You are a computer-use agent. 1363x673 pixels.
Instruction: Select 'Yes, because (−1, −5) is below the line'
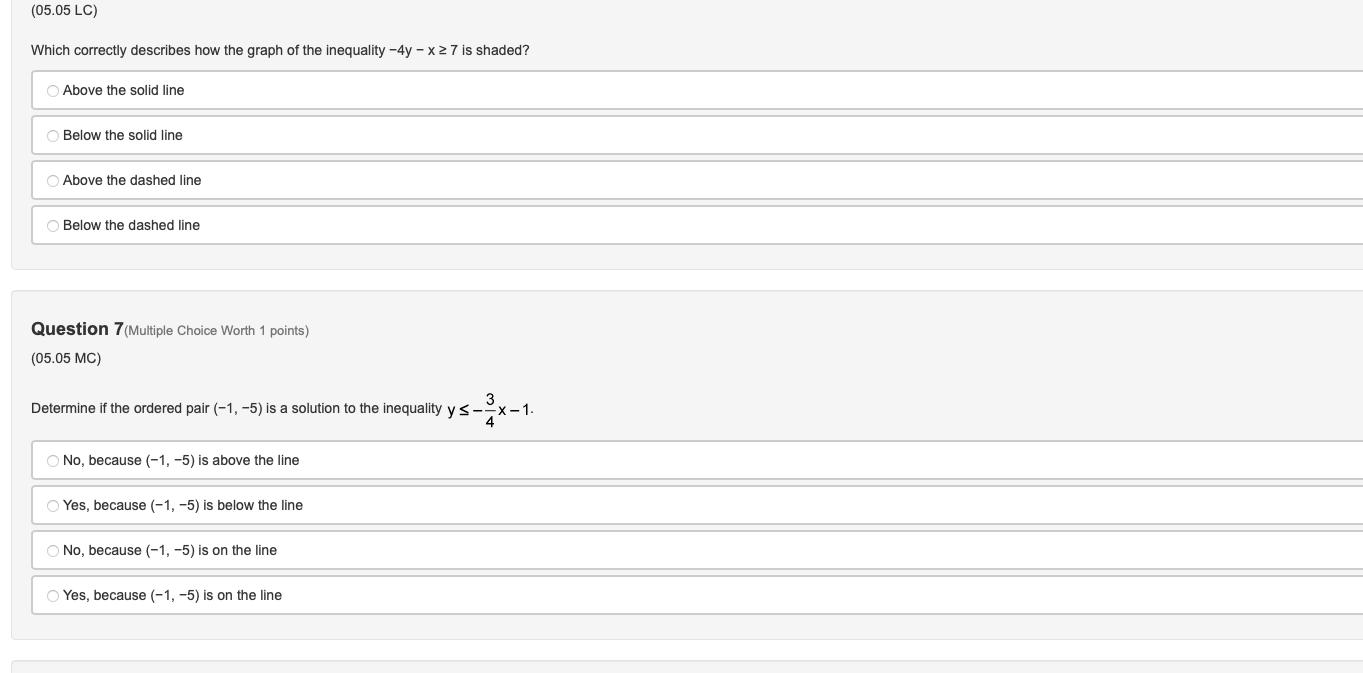(x=52, y=505)
